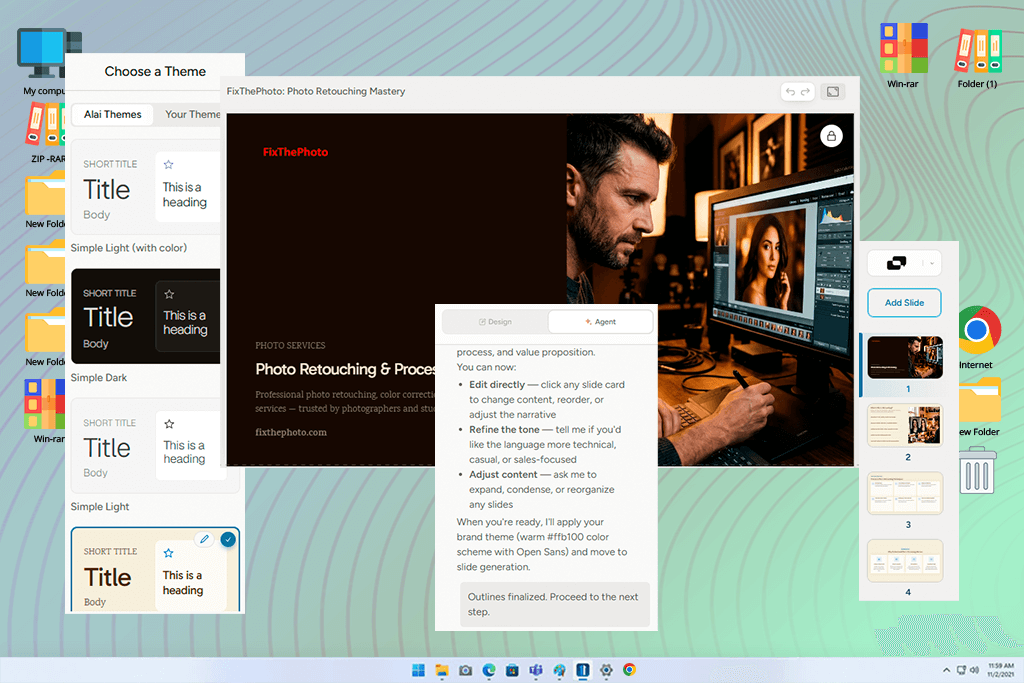This screenshot has width=1024, height=683.
Task: Launch Google Chrome from taskbar
Action: tap(630, 670)
